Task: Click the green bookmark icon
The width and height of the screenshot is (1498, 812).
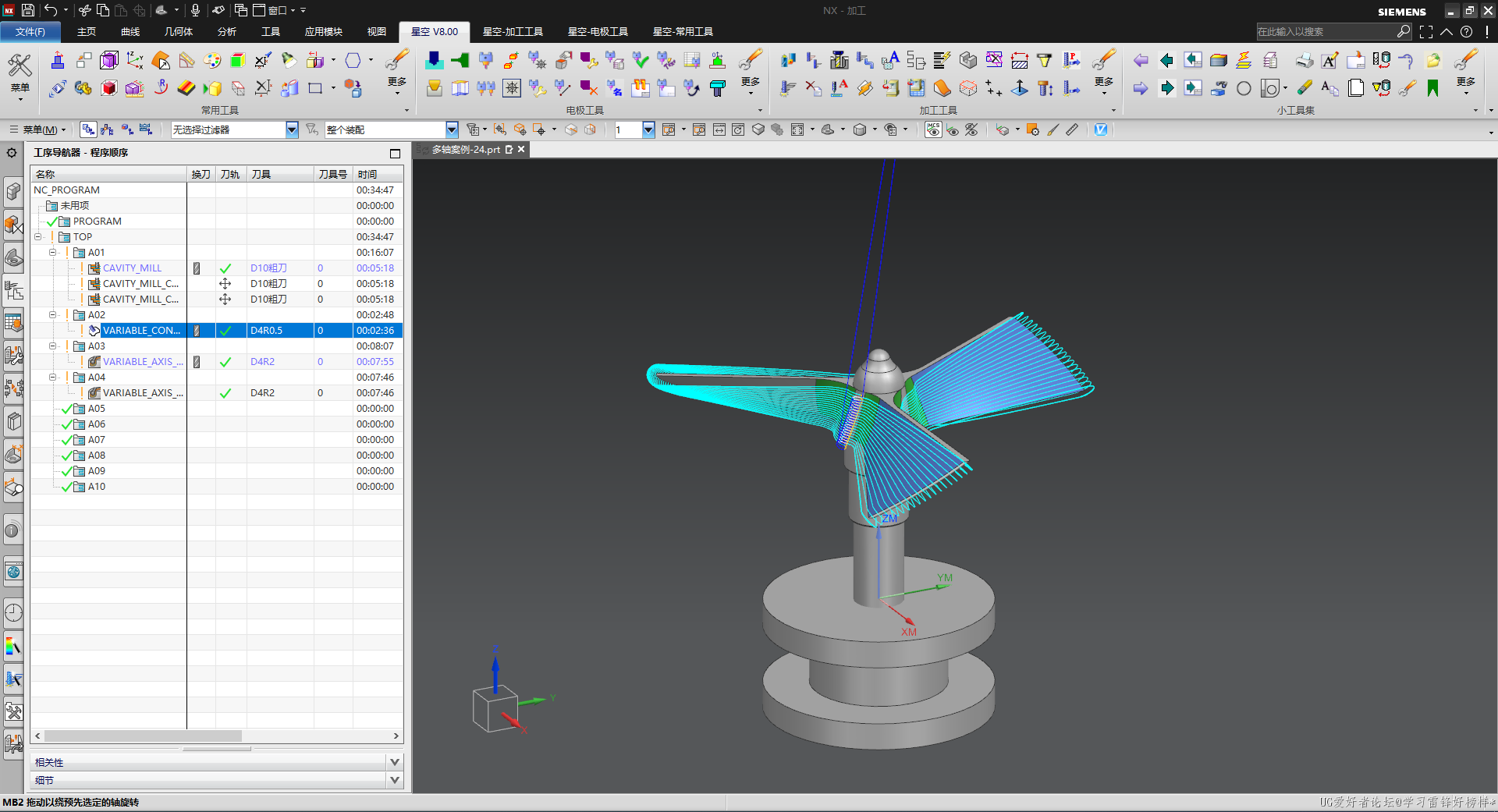Action: (x=1432, y=88)
